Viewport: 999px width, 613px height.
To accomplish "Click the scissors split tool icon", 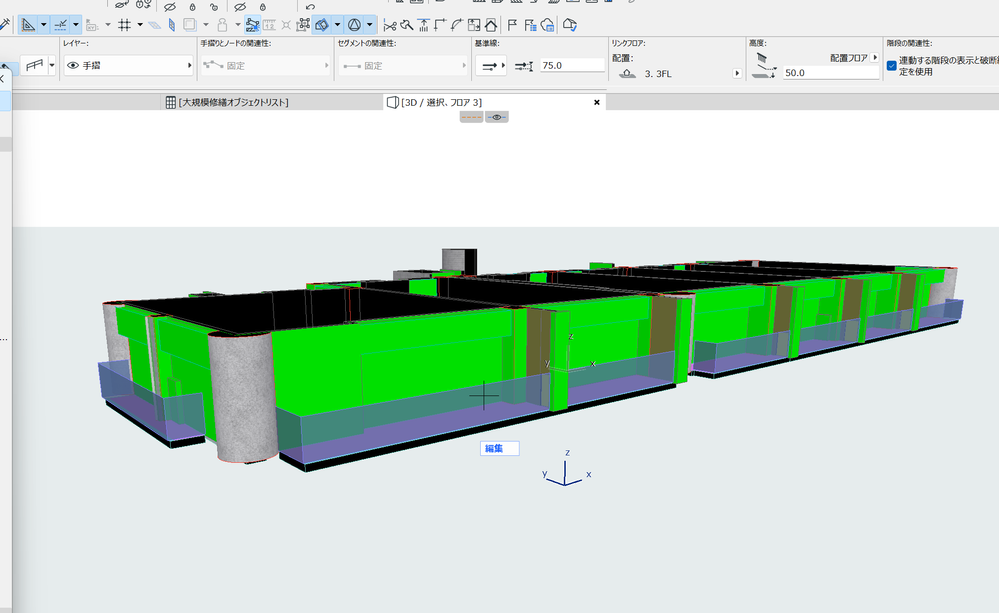I will point(390,24).
